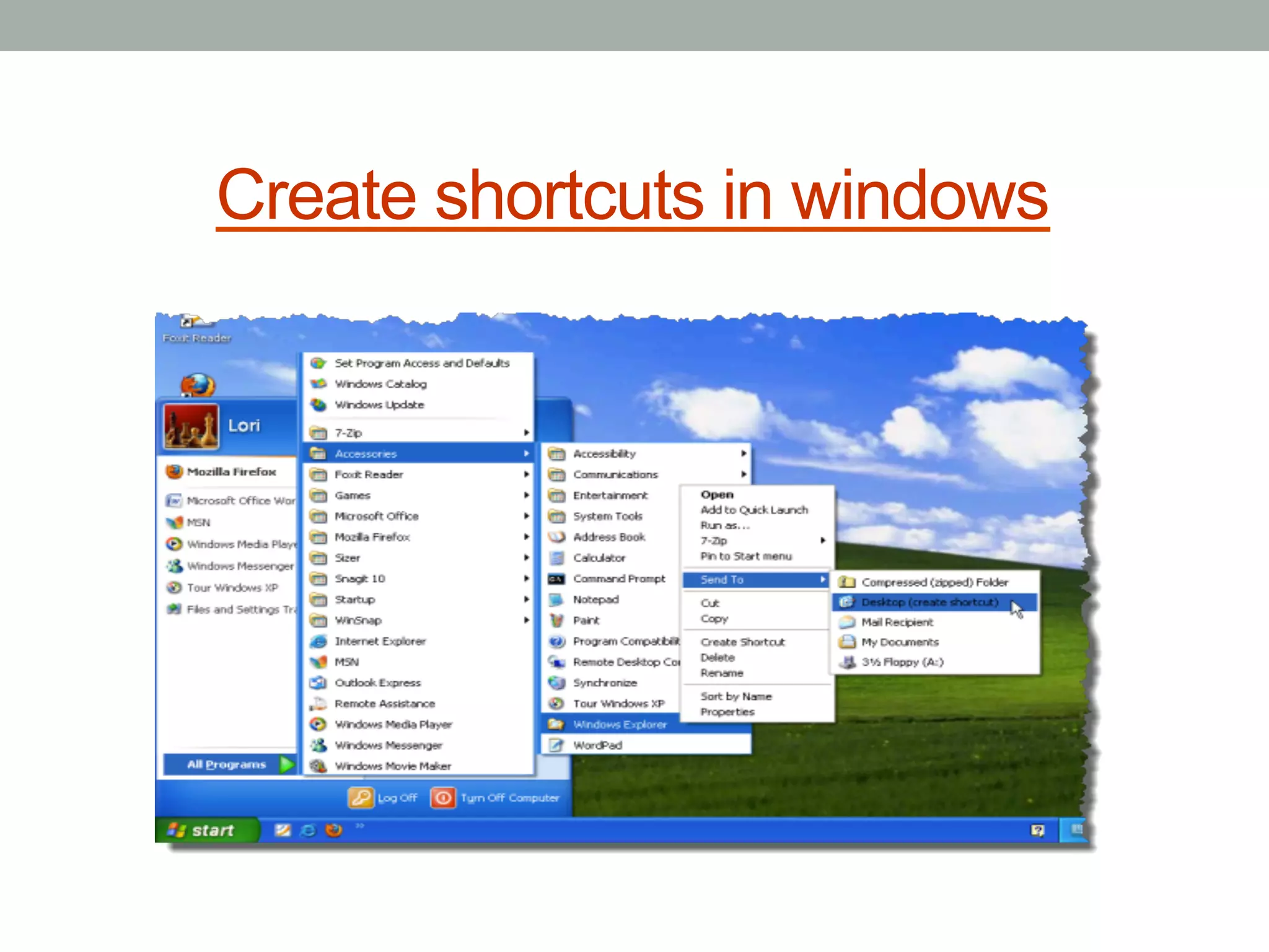Image resolution: width=1269 pixels, height=952 pixels.
Task: Open the Internet Explorer quick launch icon
Action: pos(308,830)
